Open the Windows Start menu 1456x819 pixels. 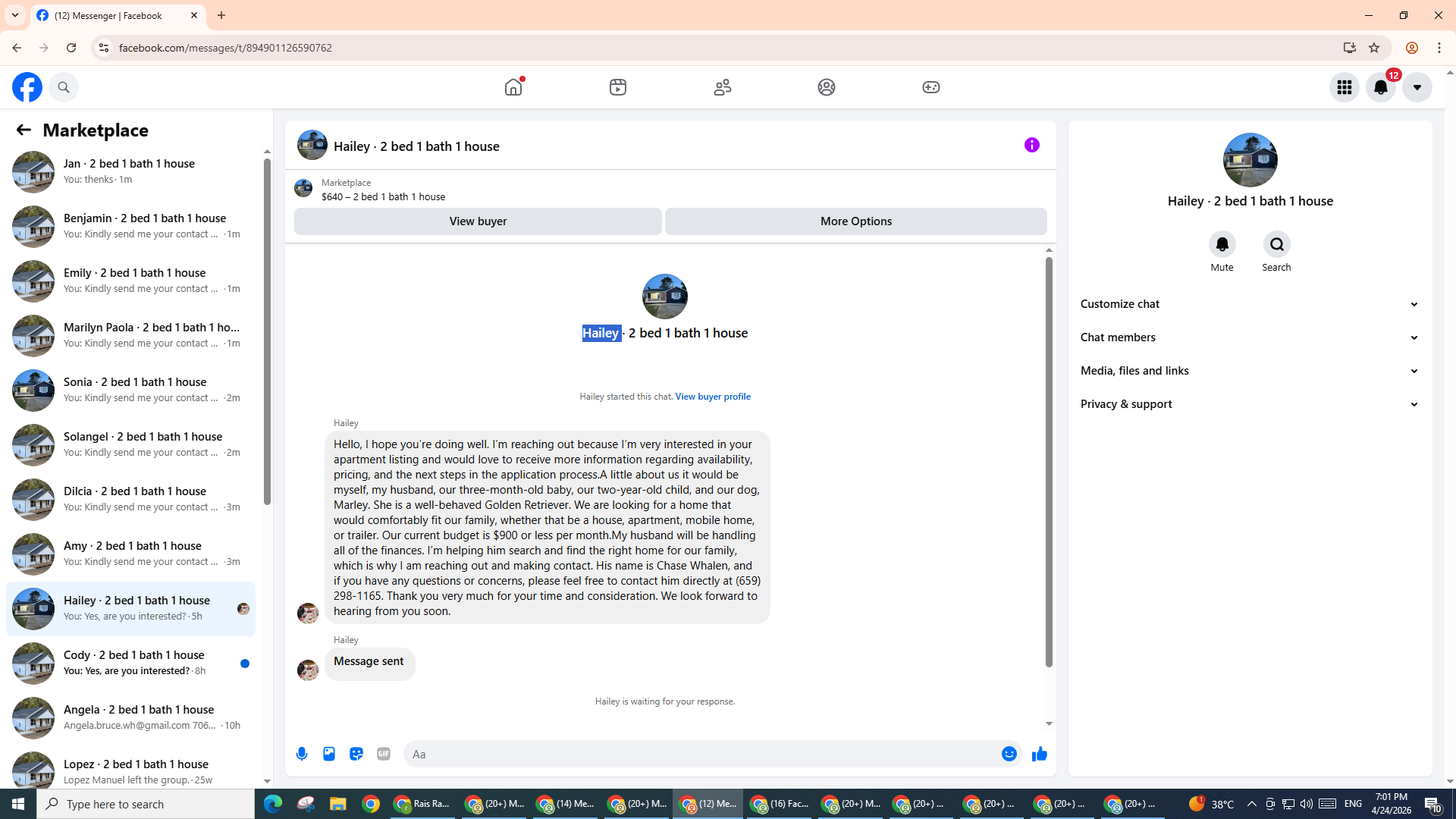18,804
